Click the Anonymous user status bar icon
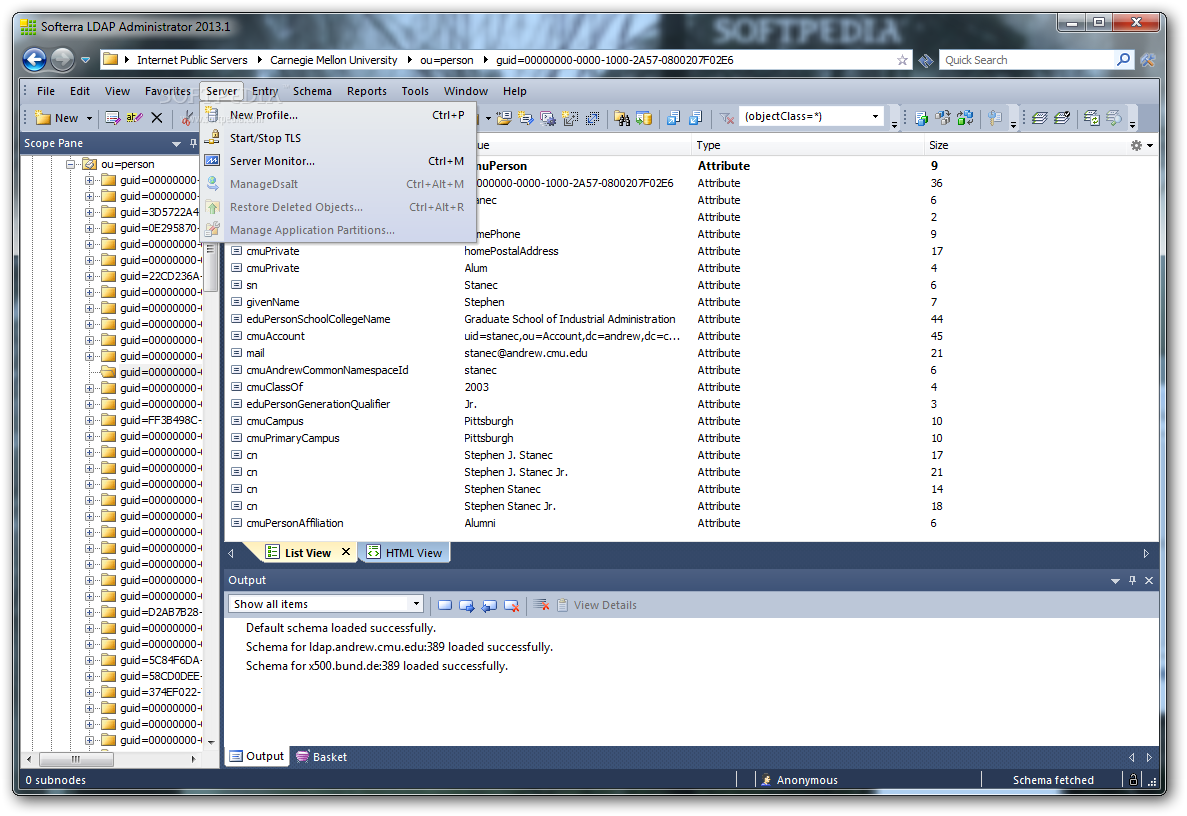The image size is (1187, 816). pyautogui.click(x=766, y=780)
